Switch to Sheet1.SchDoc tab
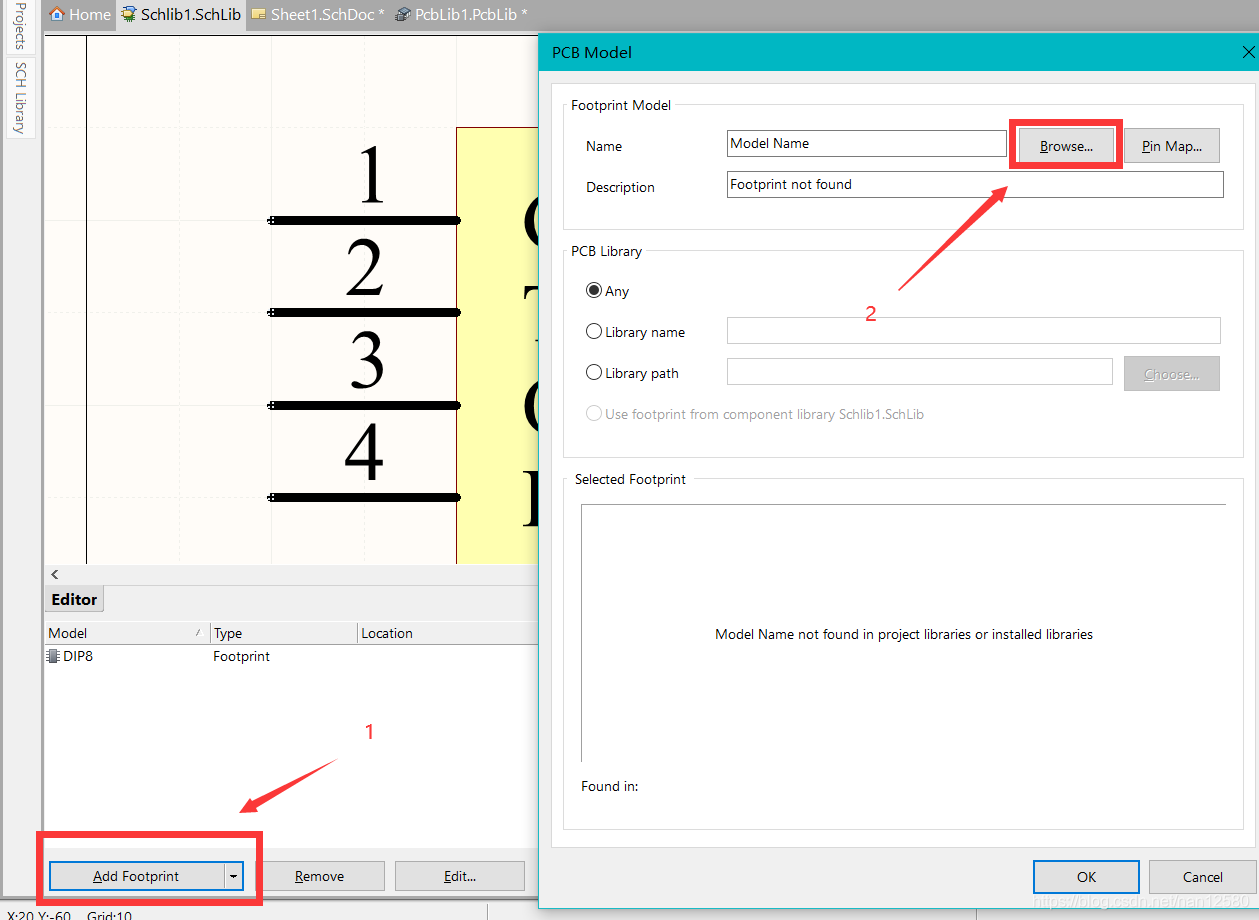Screen dimensions: 1259x920 pyautogui.click(x=318, y=14)
